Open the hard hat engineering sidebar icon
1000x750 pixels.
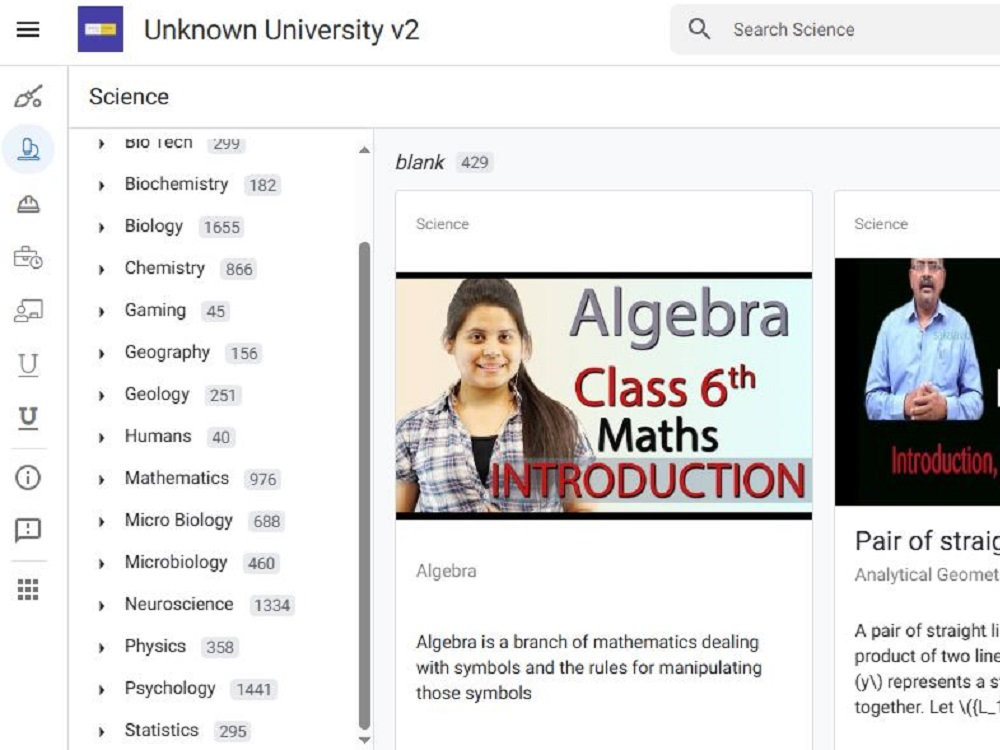coord(28,204)
